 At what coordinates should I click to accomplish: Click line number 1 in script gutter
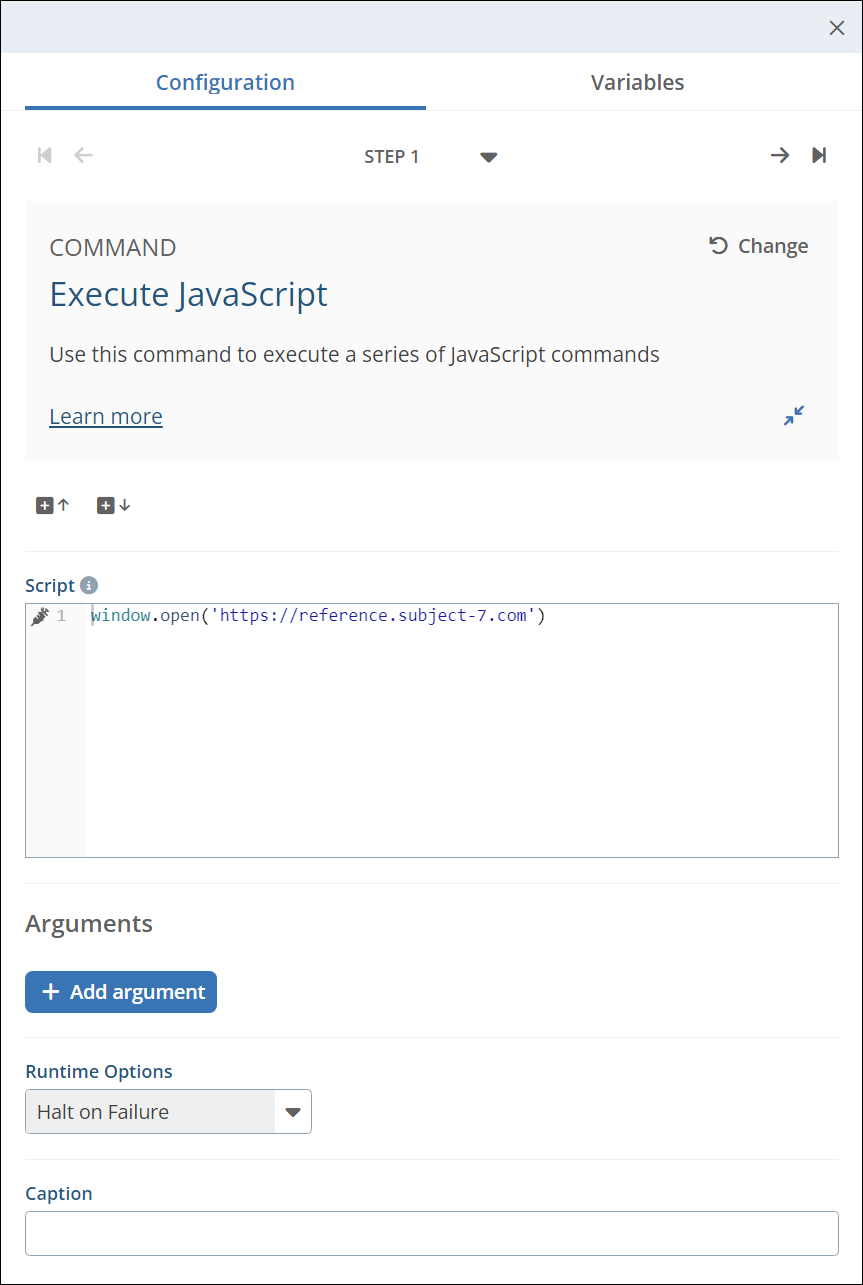[x=62, y=616]
